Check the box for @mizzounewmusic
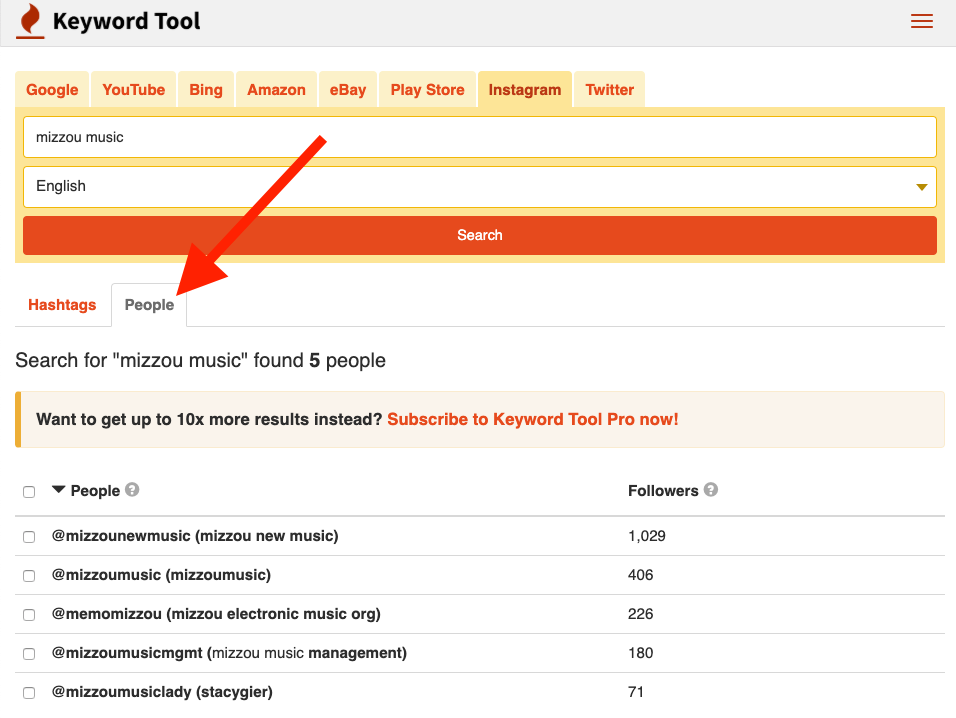Screen dimensions: 956x718 [x=29, y=537]
